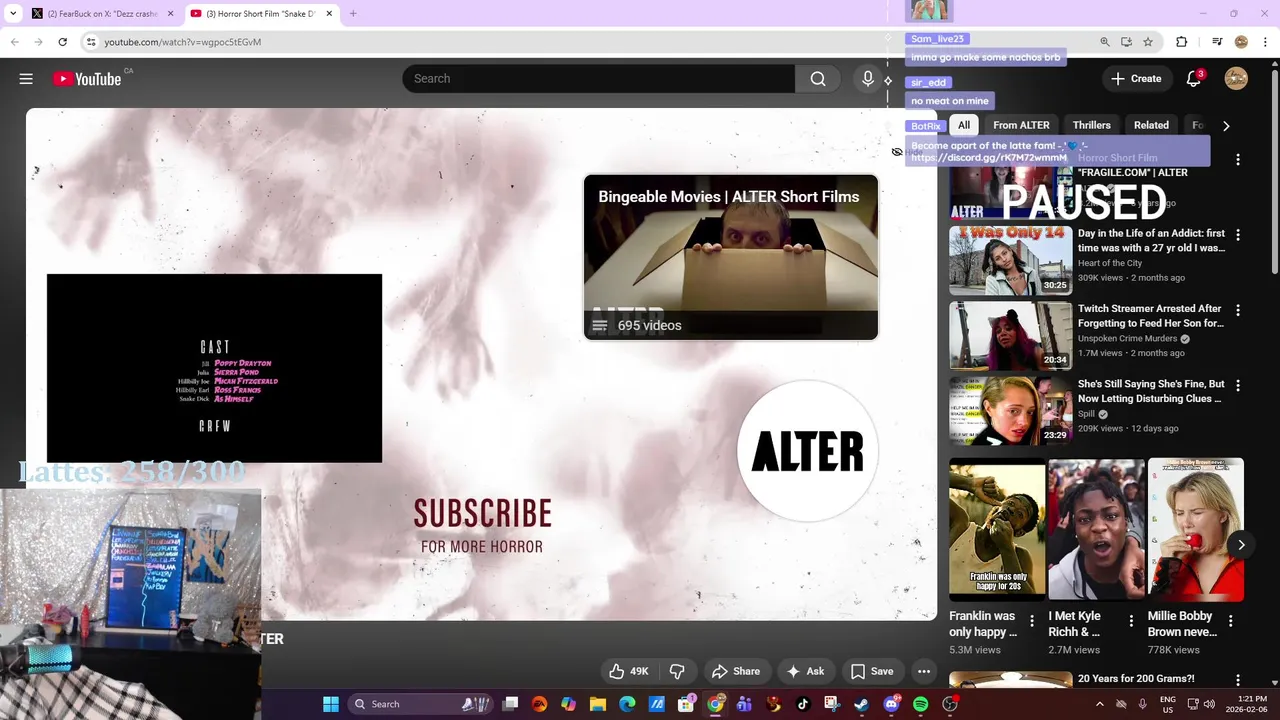Click the address bar URL
1280x720 pixels.
183,42
